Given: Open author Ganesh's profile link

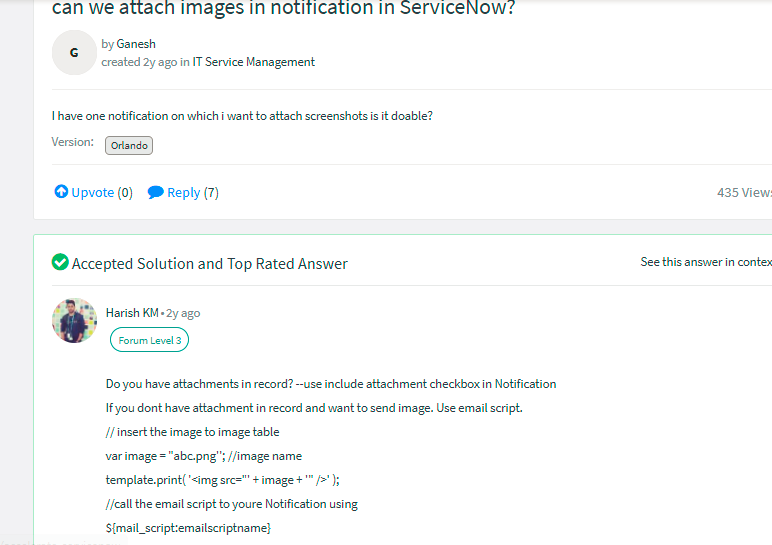Looking at the screenshot, I should [x=136, y=44].
